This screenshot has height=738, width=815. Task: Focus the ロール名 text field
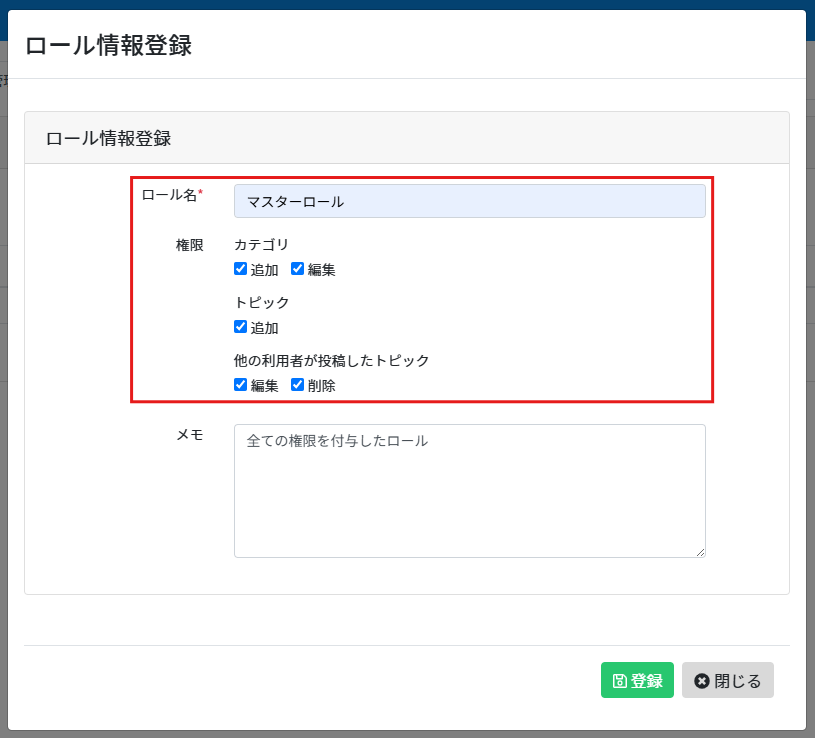click(469, 201)
